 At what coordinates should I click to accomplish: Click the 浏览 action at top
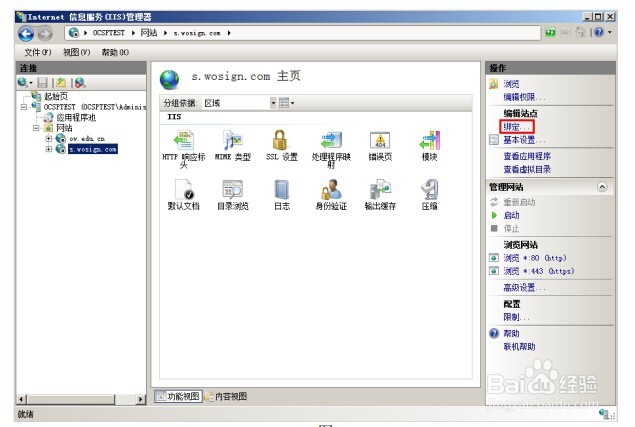point(511,84)
